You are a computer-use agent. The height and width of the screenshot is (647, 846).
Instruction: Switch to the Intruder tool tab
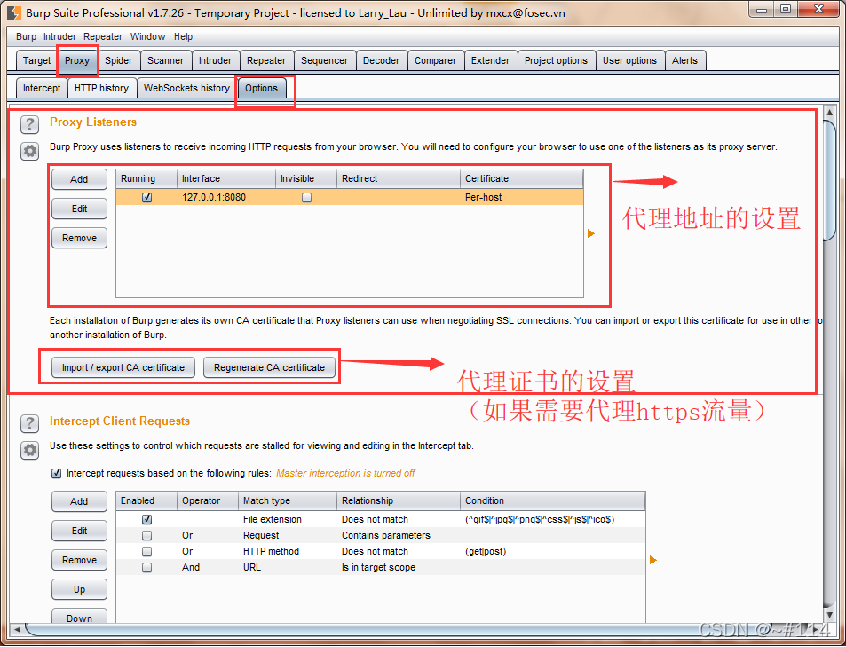pos(215,60)
